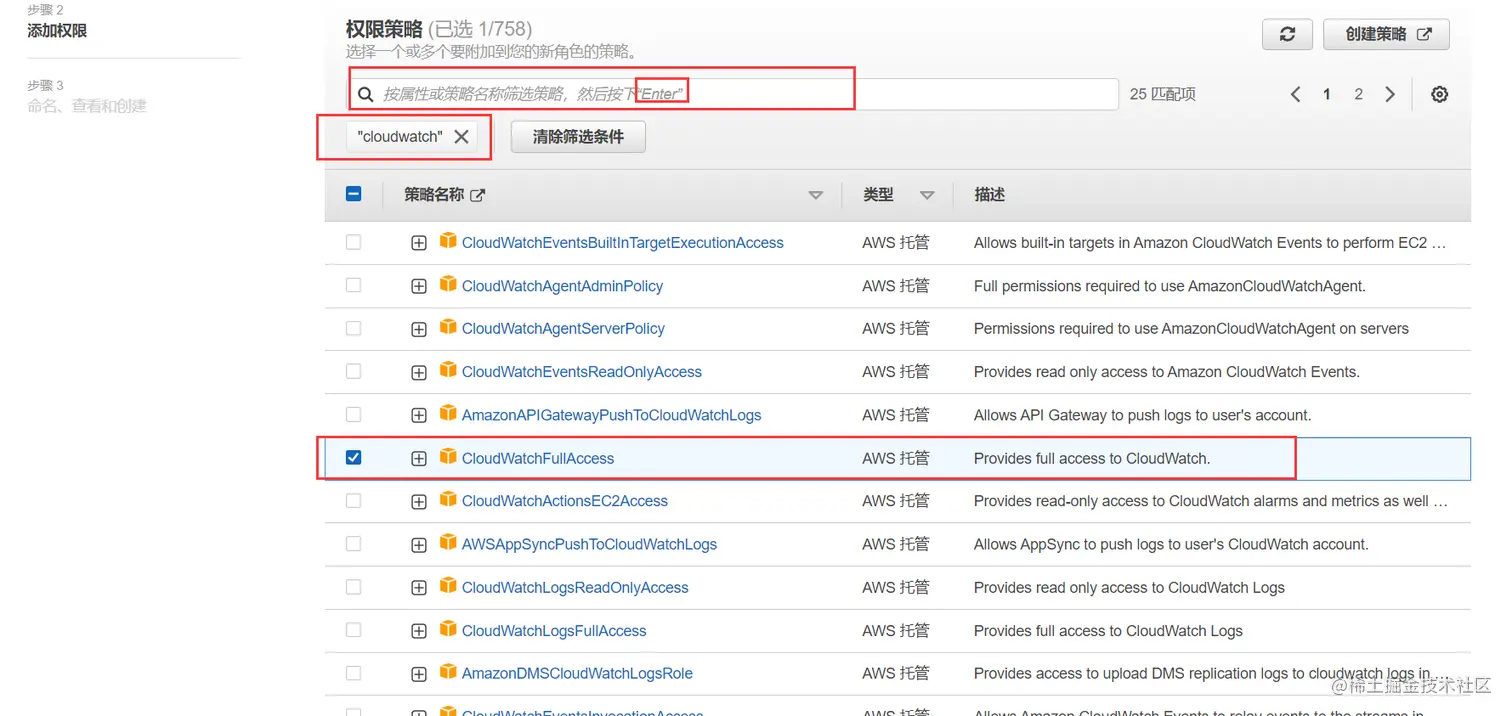Click policy icon beside AWSAppSyncPushToCloudWatchLogs

click(x=448, y=543)
